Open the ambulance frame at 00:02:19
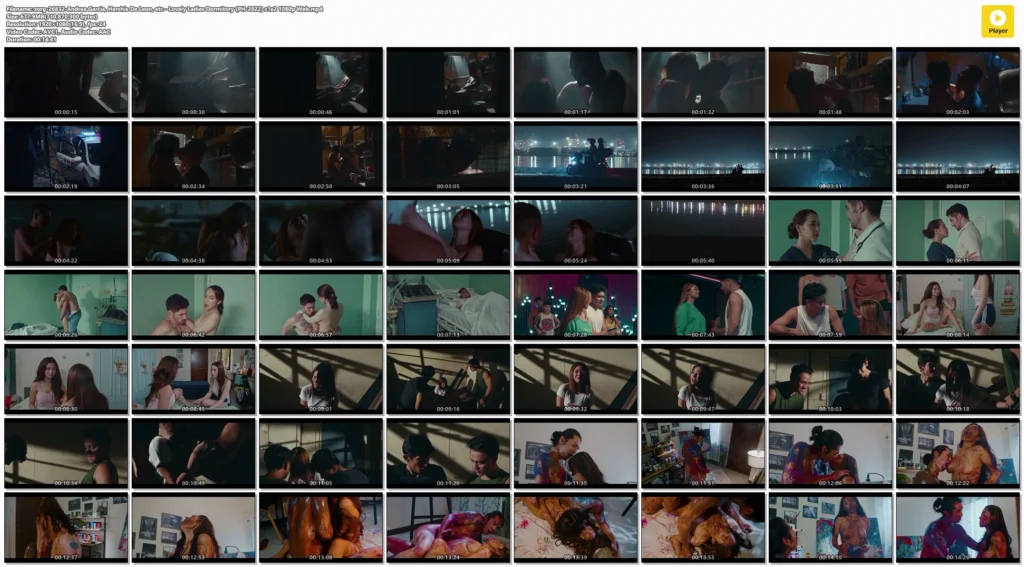 click(x=66, y=156)
